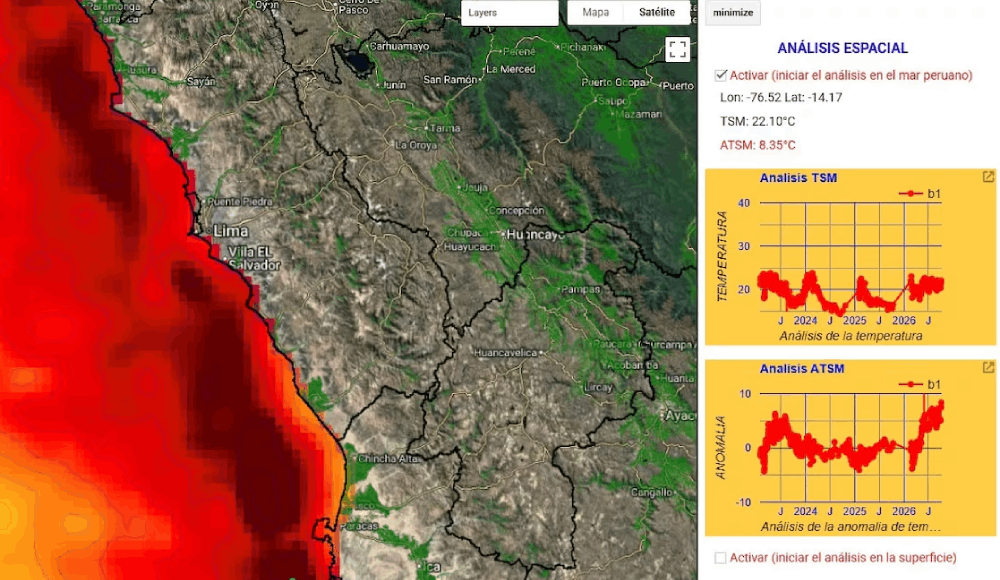1000x580 pixels.
Task: Click the 2025 axis label in TSM chart
Action: coord(855,320)
